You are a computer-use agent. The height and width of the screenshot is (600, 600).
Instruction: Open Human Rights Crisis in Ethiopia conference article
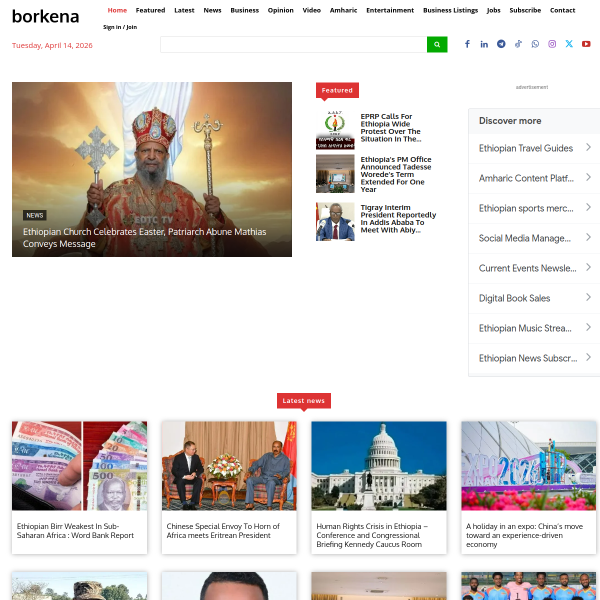point(372,535)
